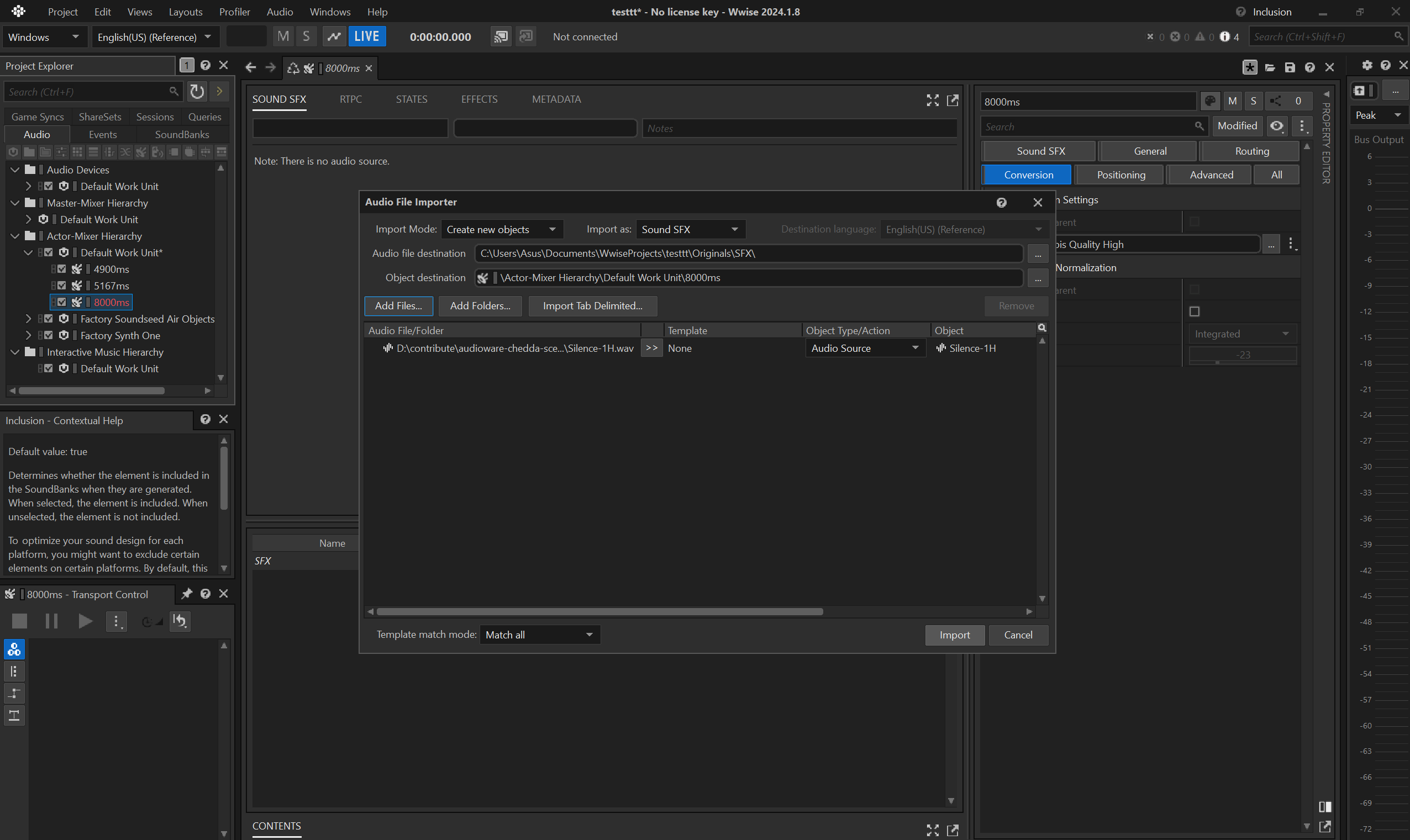
Task: Click the loudness target slider showing -23
Action: tap(1243, 355)
